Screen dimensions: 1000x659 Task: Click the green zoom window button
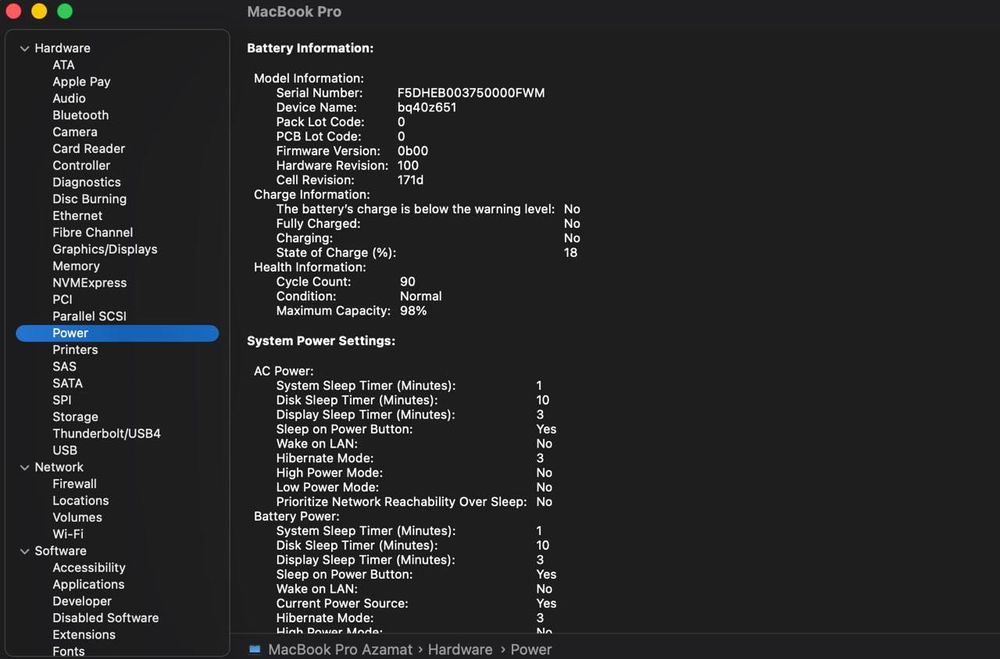(x=64, y=11)
